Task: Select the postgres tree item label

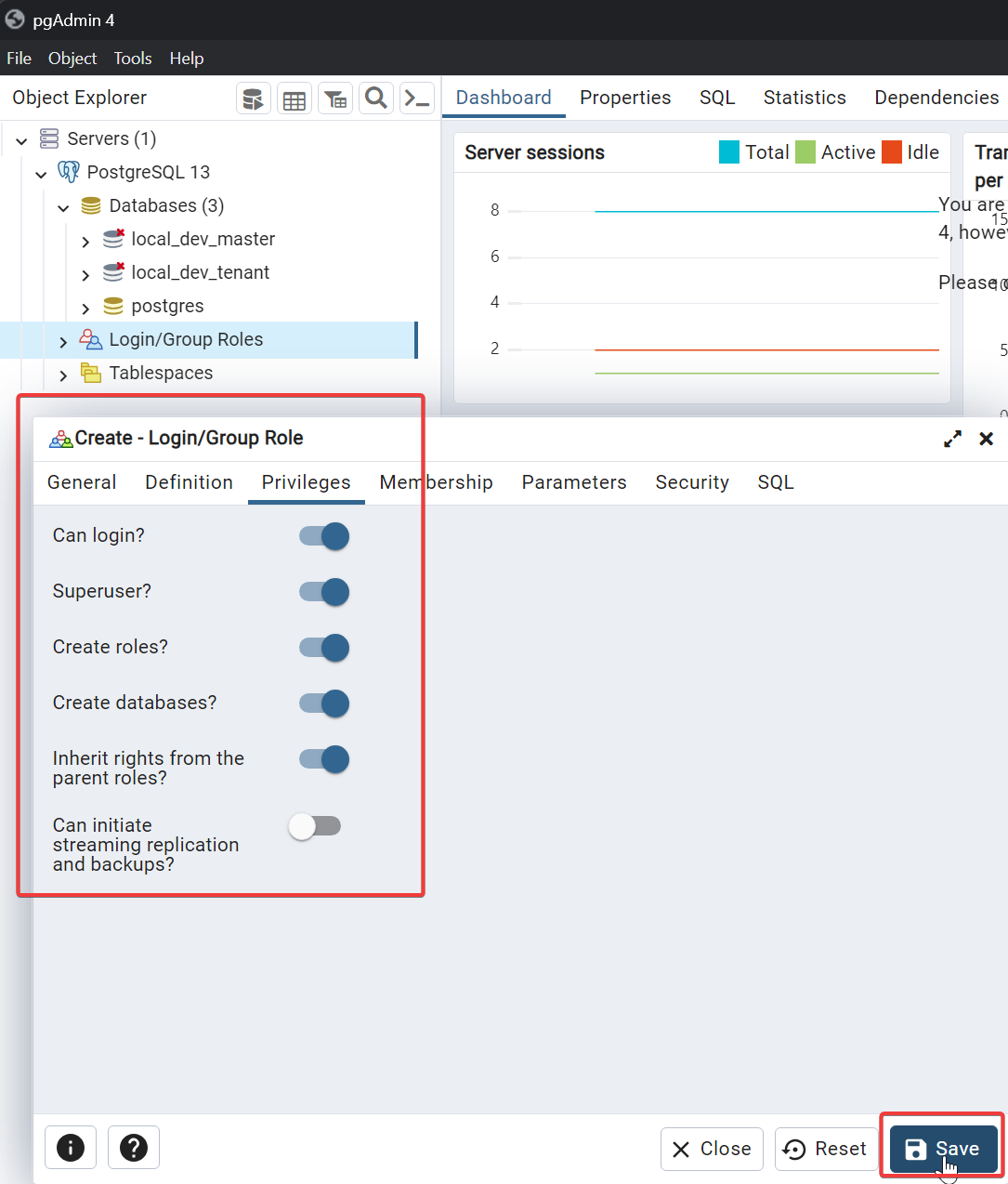Action: 167,306
